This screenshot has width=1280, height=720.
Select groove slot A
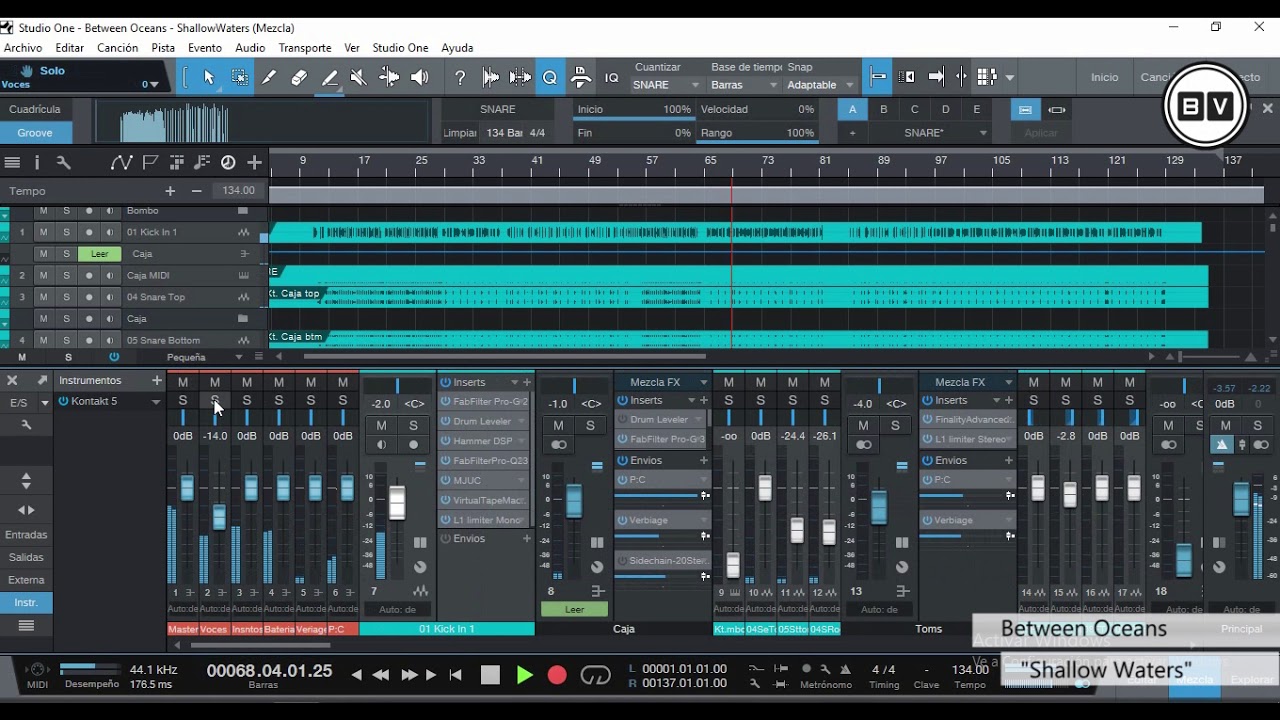coord(852,109)
